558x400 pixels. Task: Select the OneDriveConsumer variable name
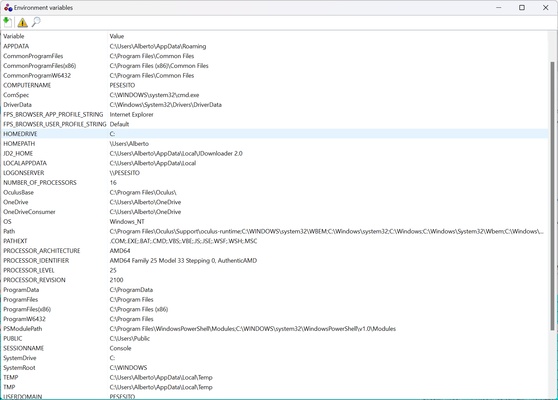point(29,212)
